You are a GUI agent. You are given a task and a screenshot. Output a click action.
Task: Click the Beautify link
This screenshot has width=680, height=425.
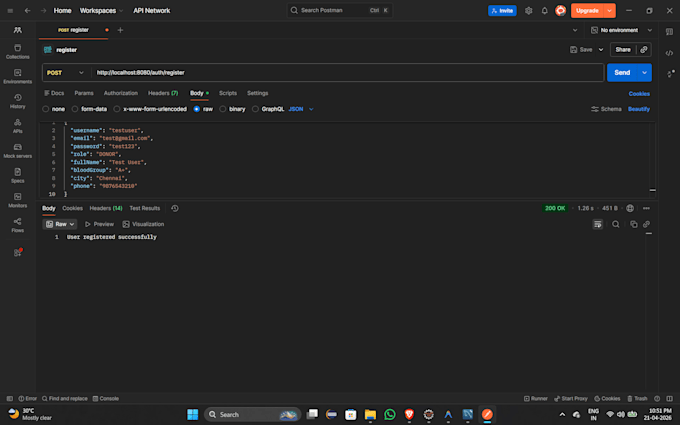click(639, 109)
